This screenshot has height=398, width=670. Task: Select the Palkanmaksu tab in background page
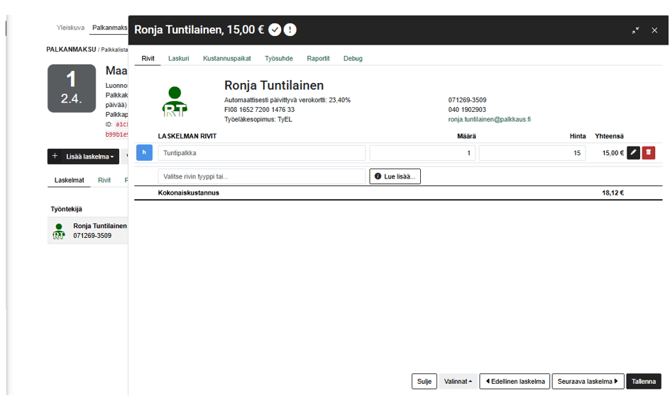click(x=109, y=27)
